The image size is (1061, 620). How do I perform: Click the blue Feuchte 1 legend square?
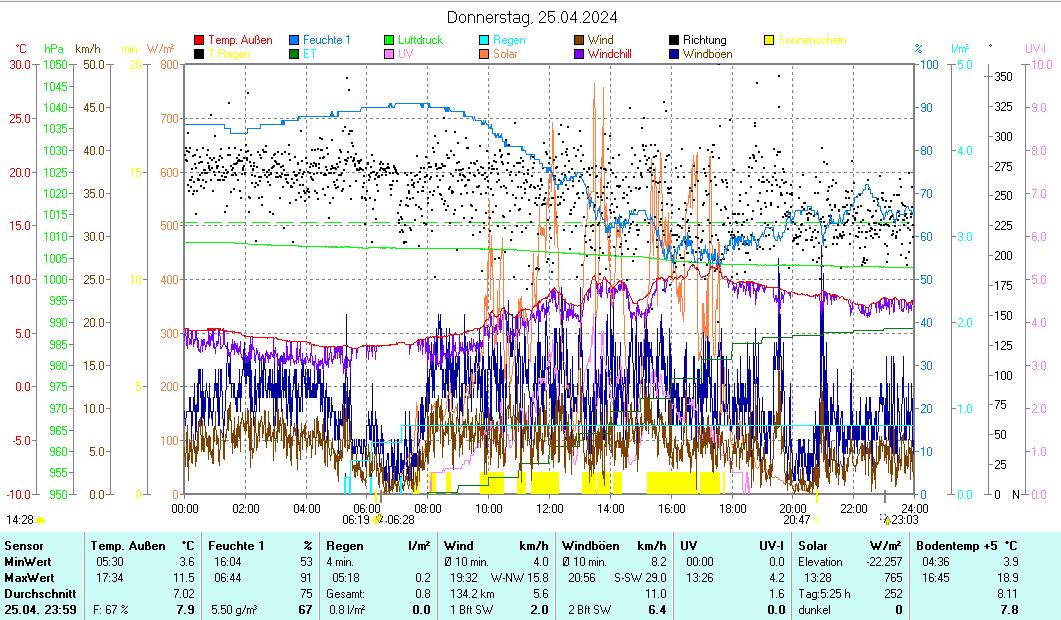295,41
